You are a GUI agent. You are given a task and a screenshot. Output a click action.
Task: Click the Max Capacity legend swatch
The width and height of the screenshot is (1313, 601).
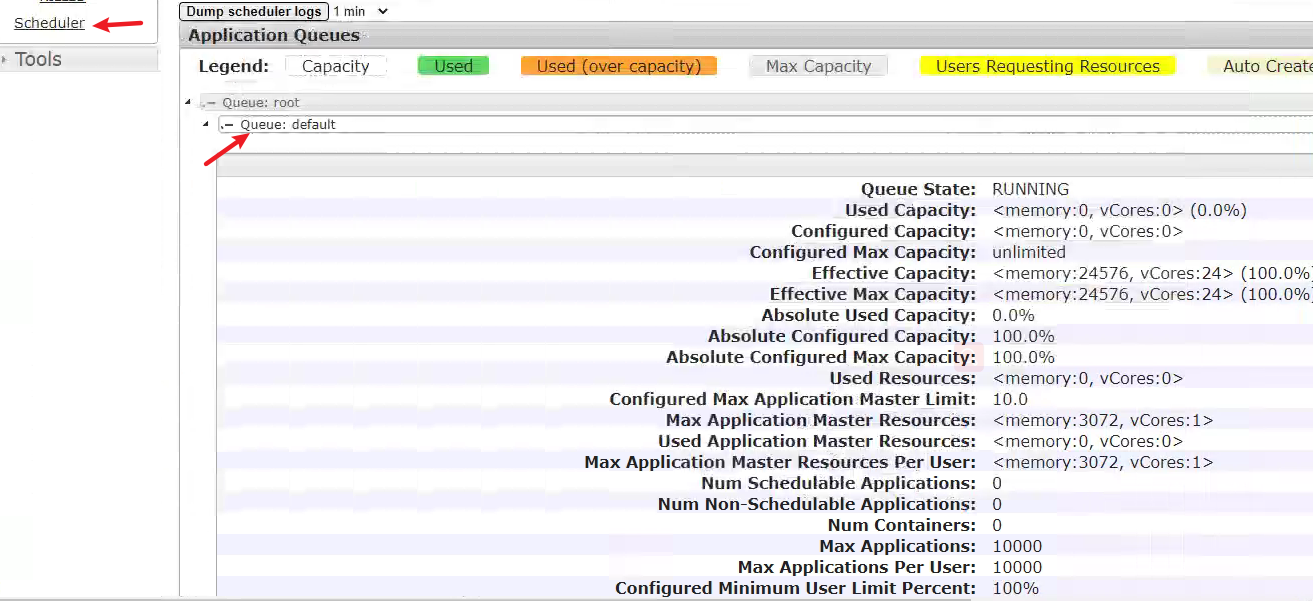click(818, 66)
